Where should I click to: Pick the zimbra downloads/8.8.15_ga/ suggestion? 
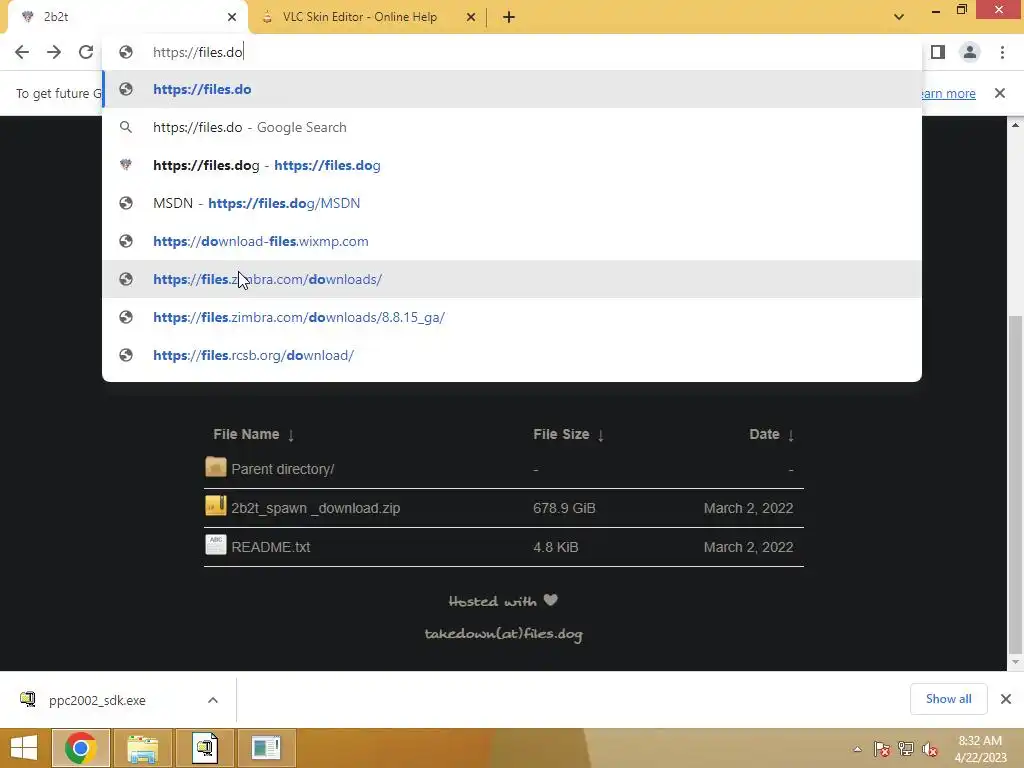click(513, 317)
